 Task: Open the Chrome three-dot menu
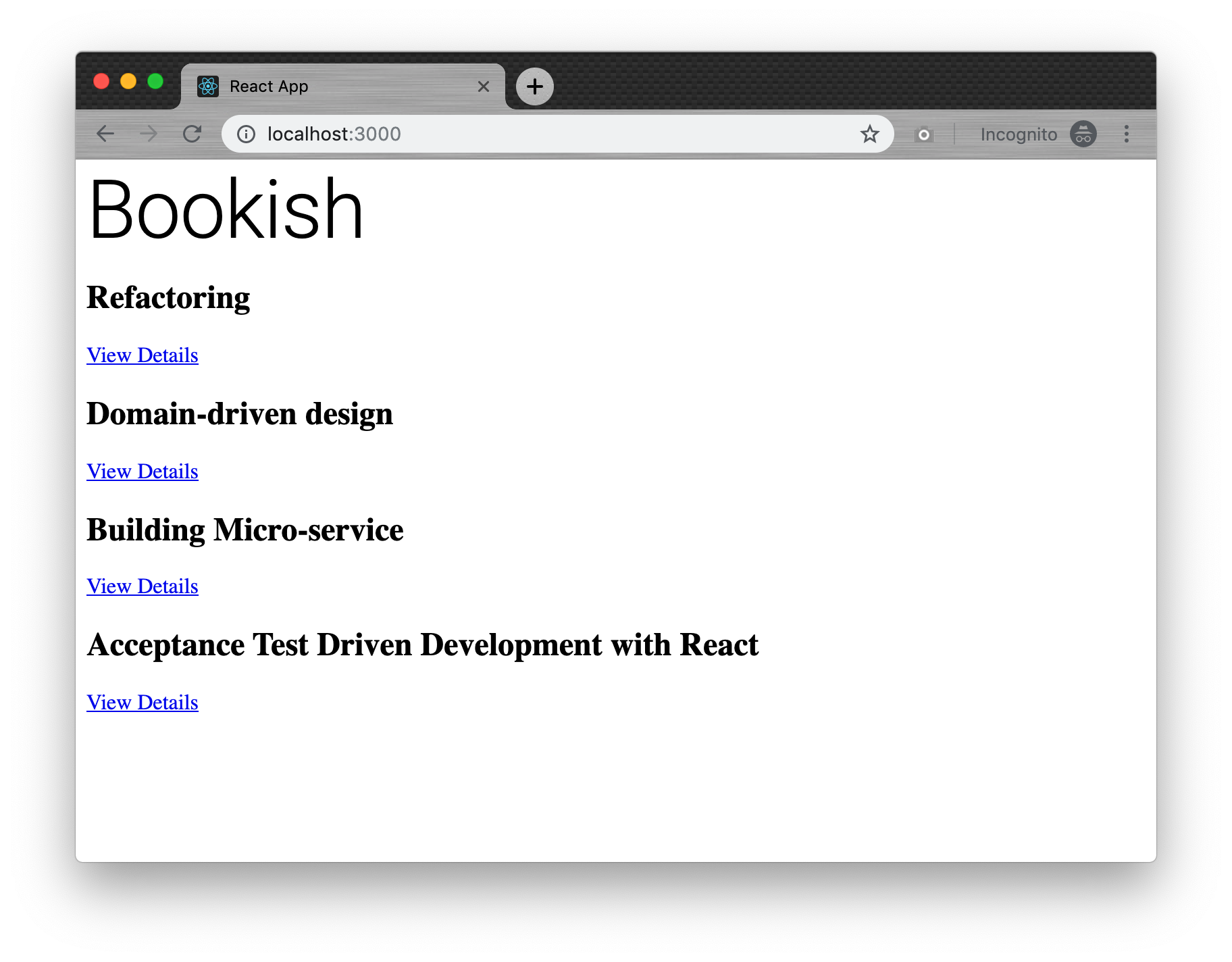[x=1127, y=134]
